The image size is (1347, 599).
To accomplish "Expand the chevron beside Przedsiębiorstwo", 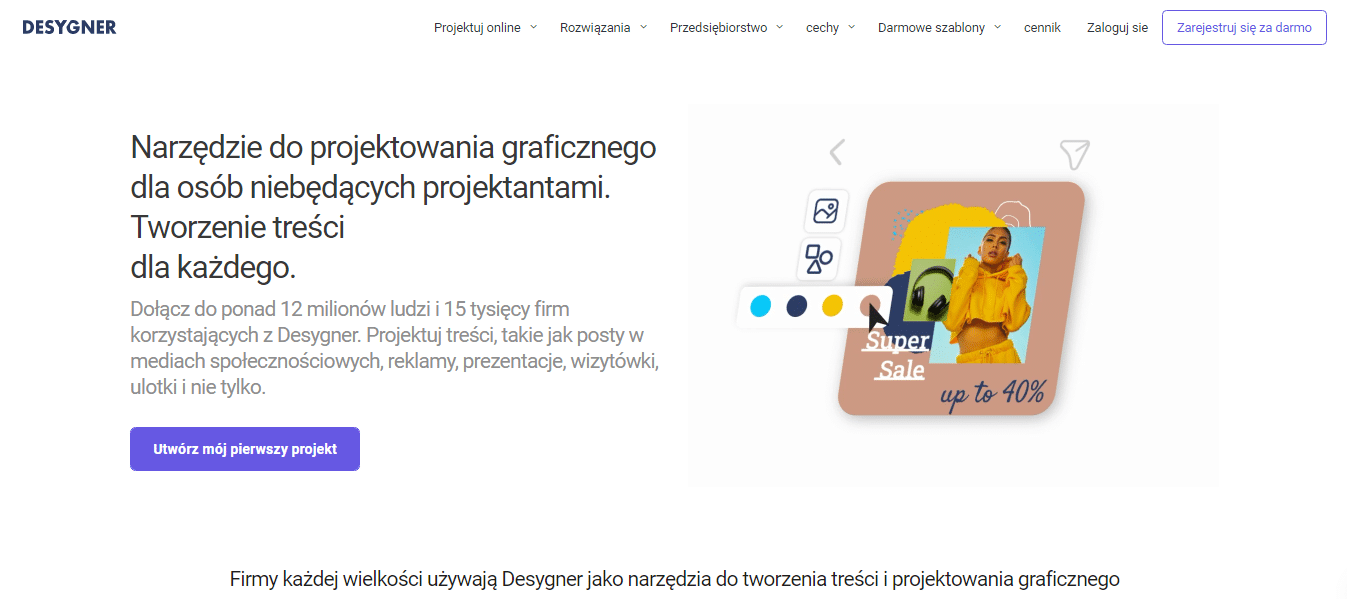I will [779, 27].
